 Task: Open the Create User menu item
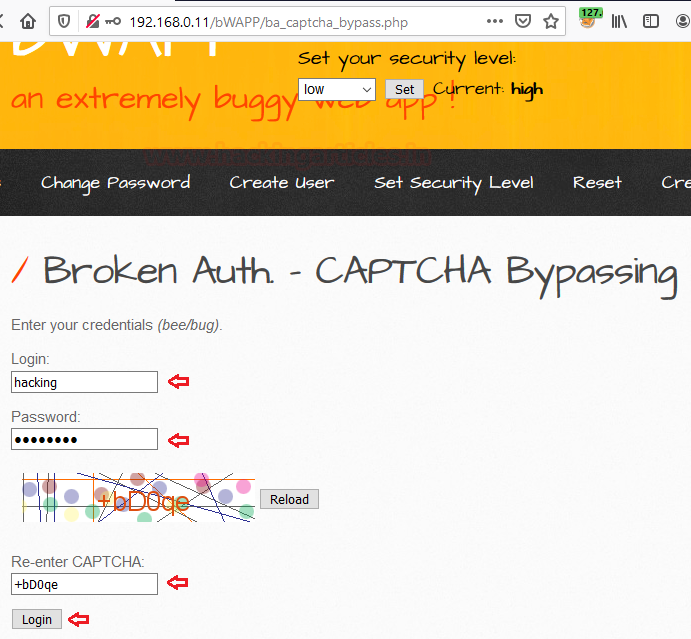[282, 183]
